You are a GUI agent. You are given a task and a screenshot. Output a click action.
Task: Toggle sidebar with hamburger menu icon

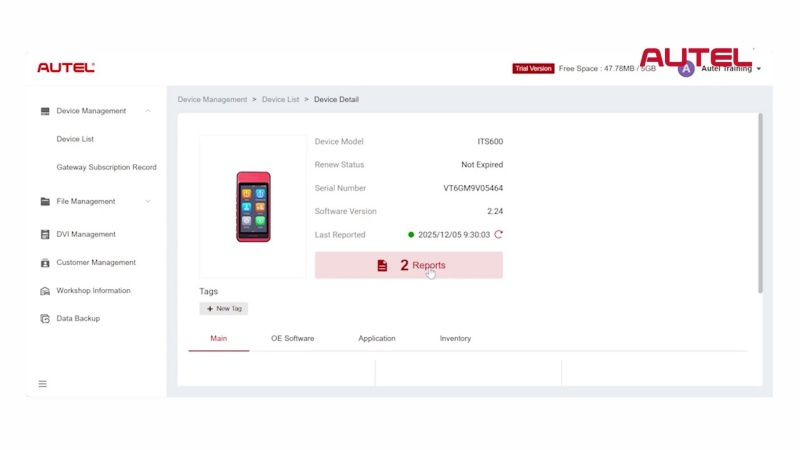42,384
